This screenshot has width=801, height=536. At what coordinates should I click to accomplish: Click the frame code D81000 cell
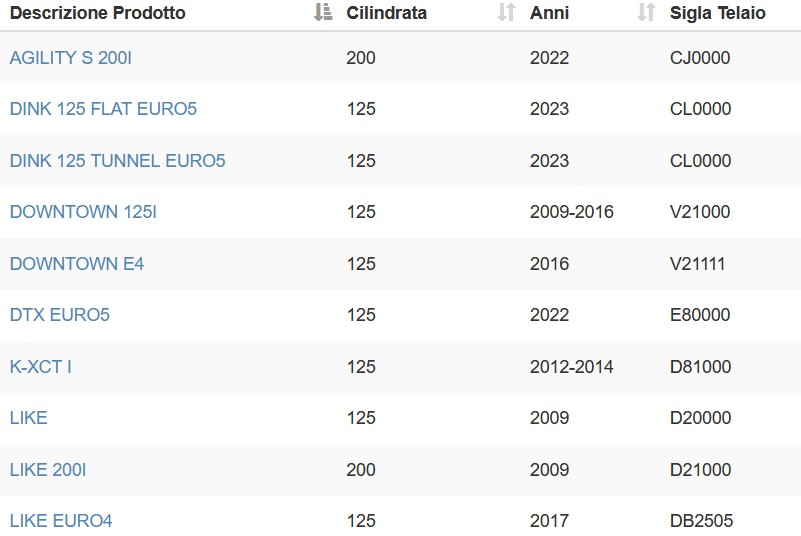click(700, 367)
